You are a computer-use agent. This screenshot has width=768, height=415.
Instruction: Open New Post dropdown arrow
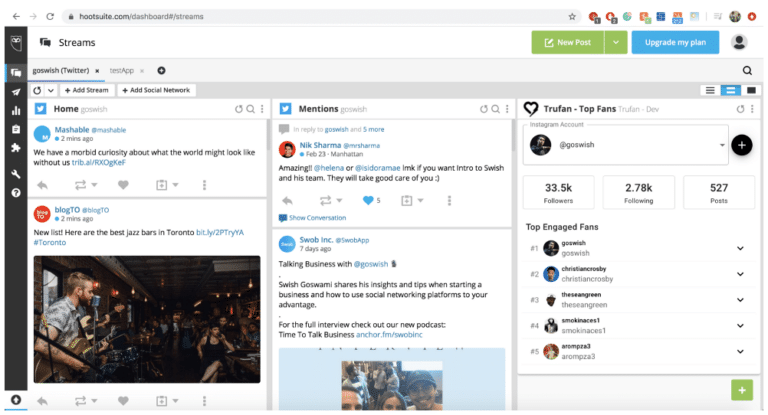click(616, 43)
